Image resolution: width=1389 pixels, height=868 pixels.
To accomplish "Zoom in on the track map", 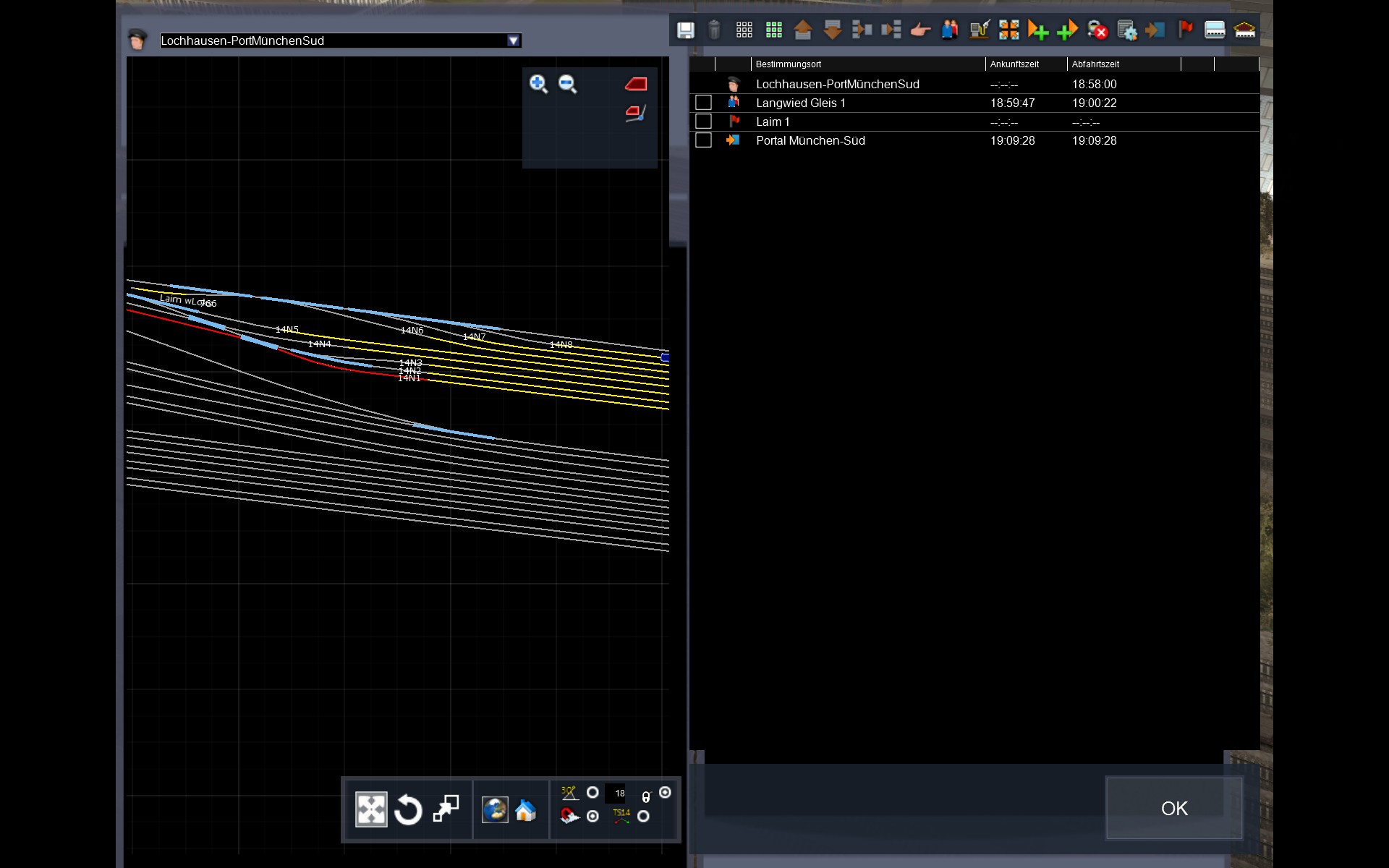I will pyautogui.click(x=538, y=84).
